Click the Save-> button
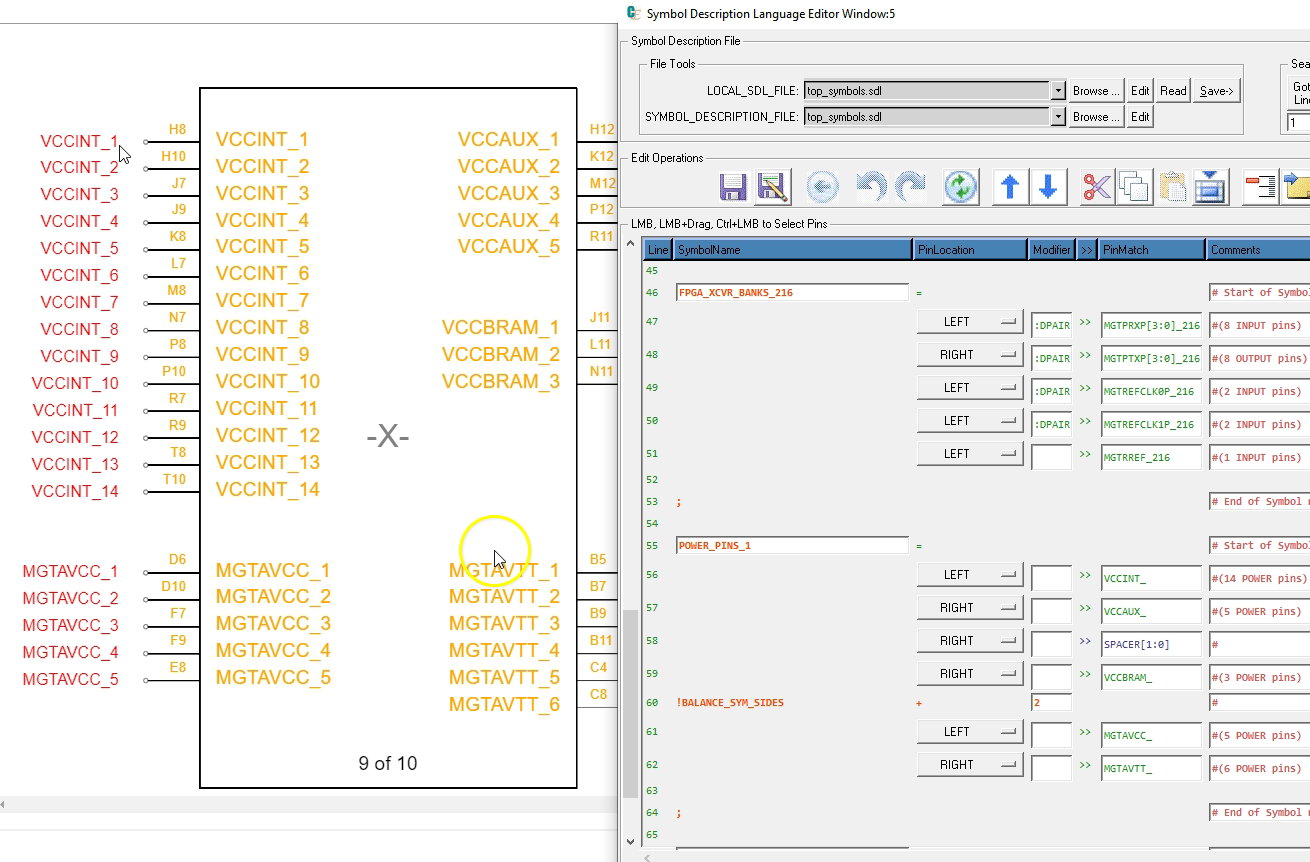 click(1216, 90)
